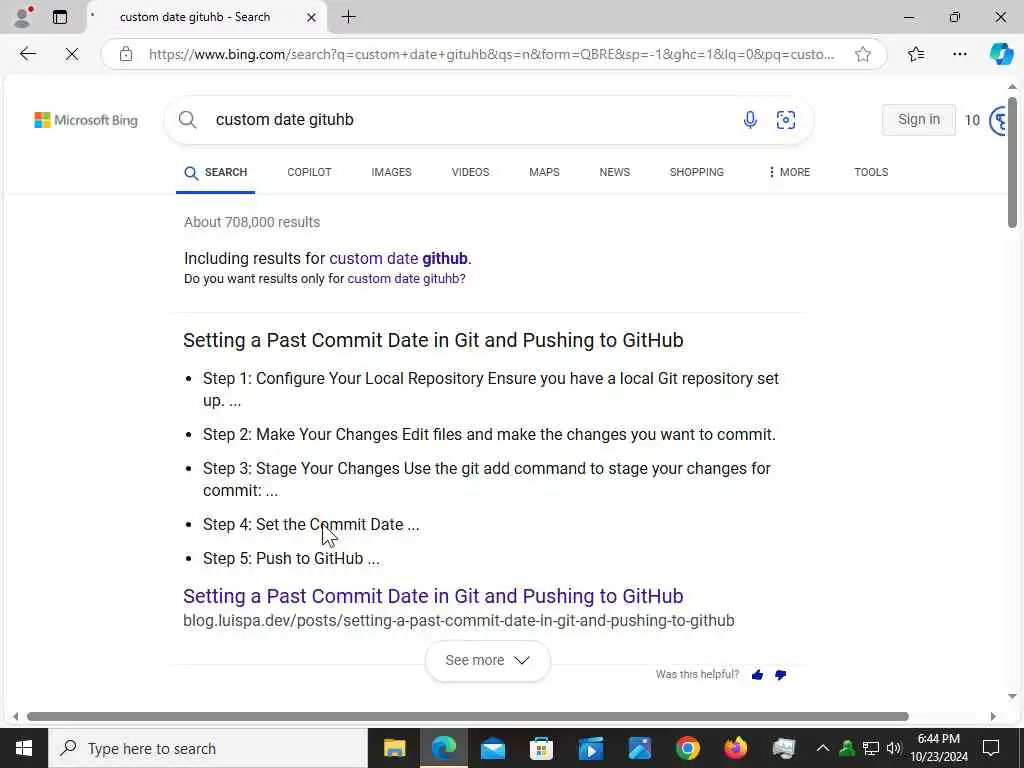Search using an image
The width and height of the screenshot is (1024, 768).
coord(786,120)
